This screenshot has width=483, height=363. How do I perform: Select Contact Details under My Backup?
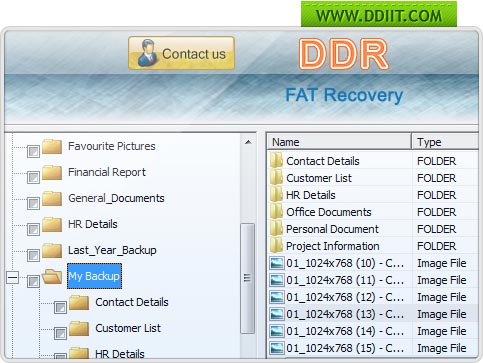coord(132,302)
